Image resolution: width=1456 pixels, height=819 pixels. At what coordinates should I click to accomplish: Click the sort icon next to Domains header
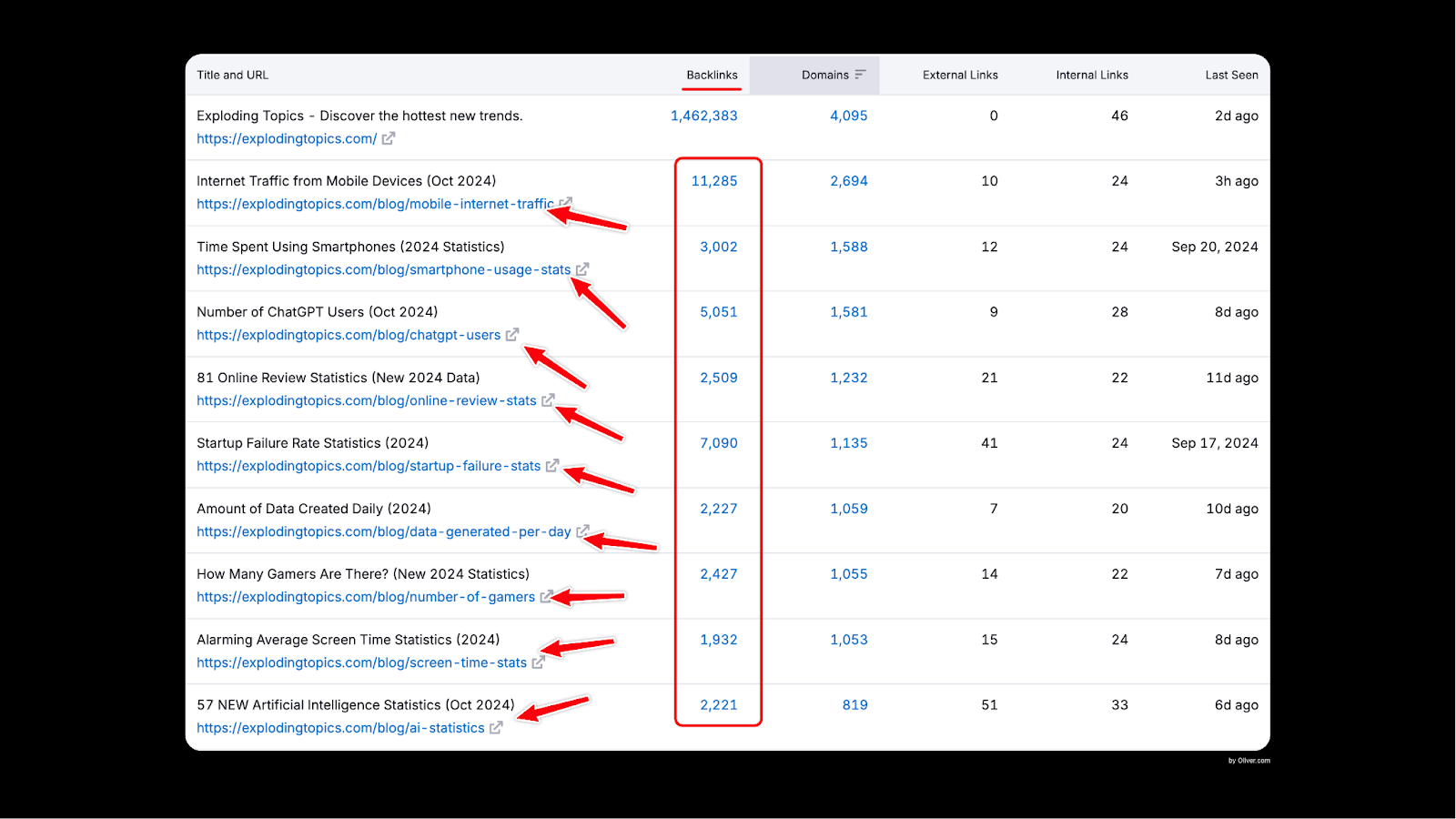coord(860,75)
